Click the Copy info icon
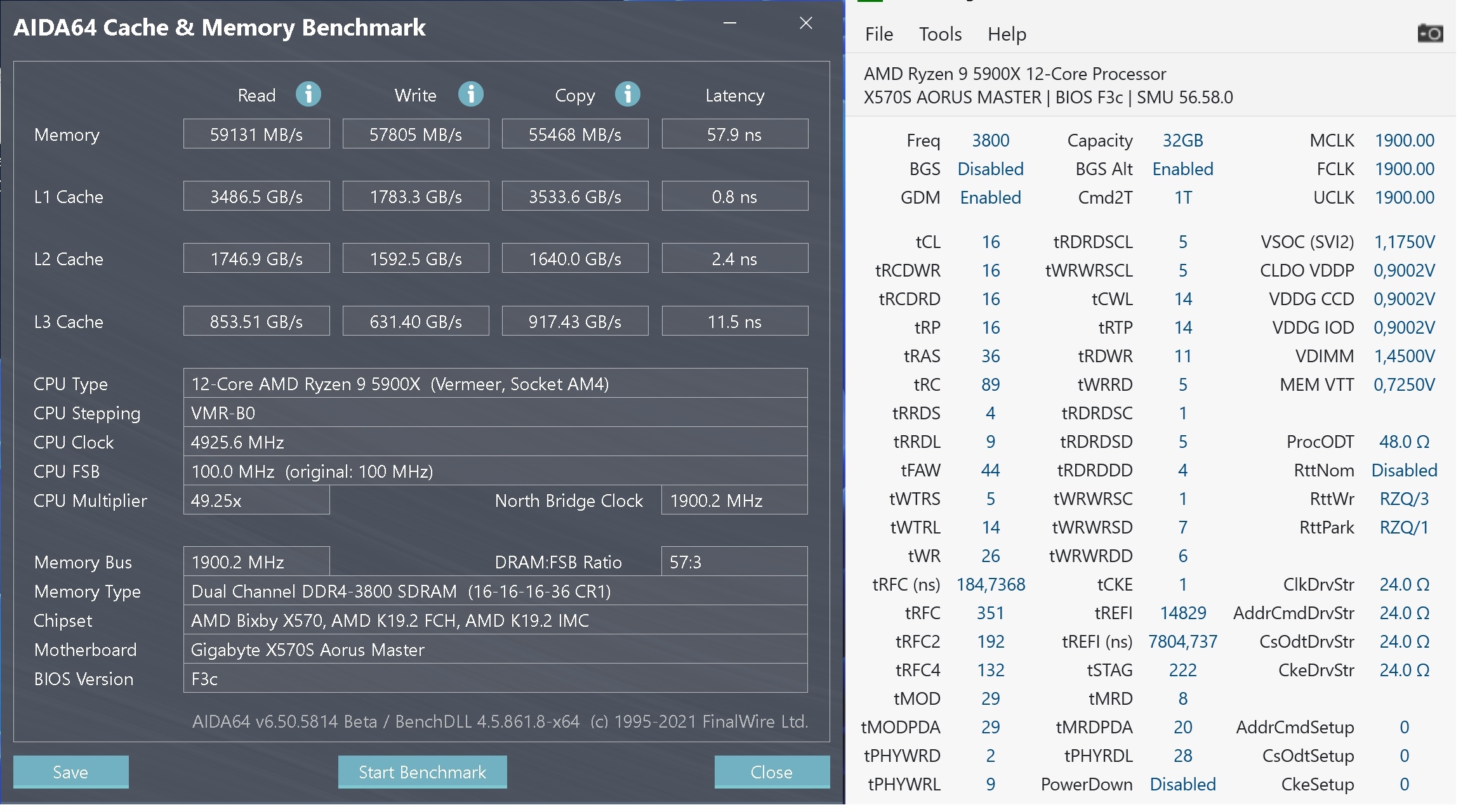Screen dimensions: 1463x812 (628, 95)
